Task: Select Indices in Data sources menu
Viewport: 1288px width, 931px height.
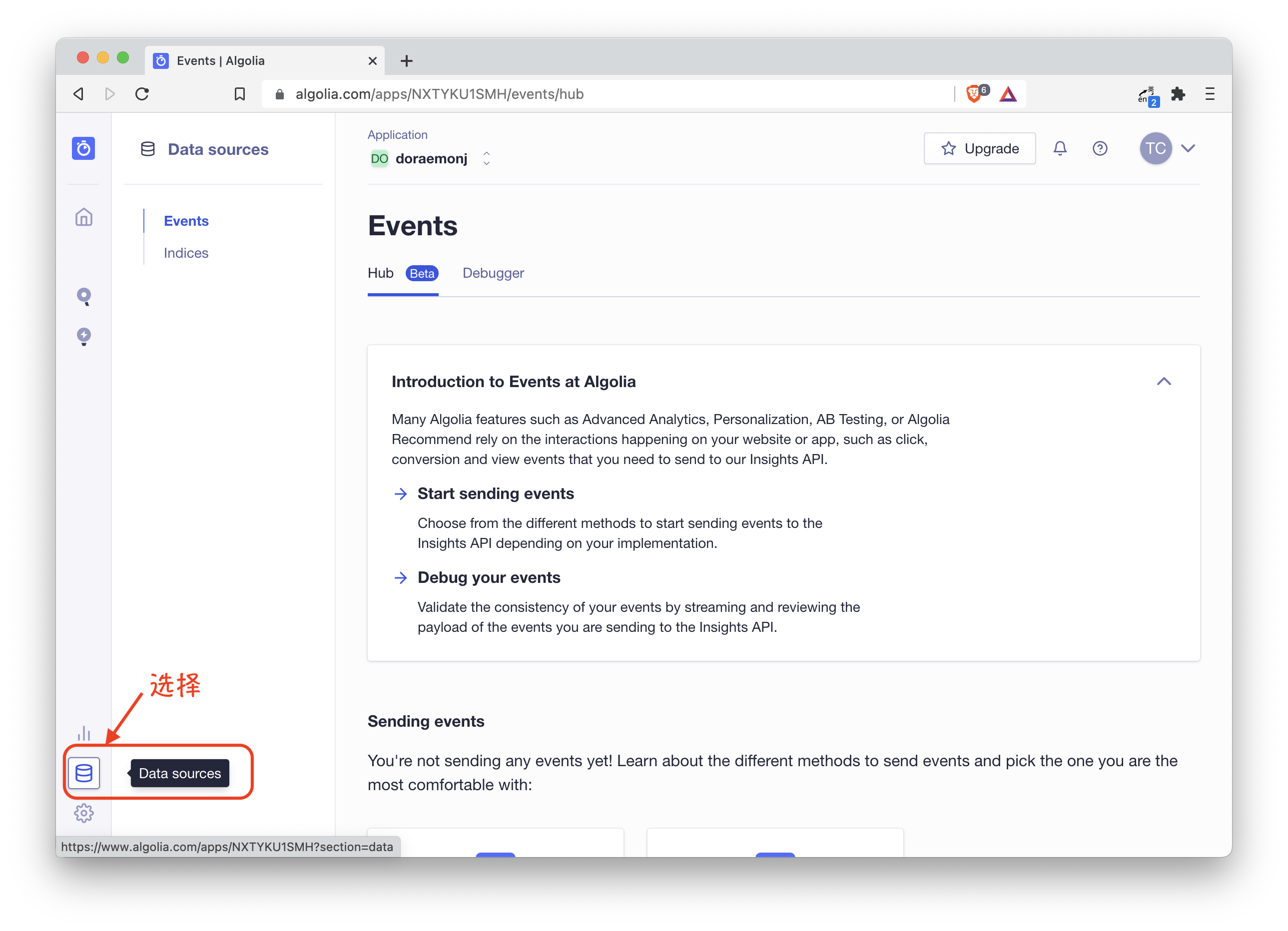Action: (x=186, y=253)
